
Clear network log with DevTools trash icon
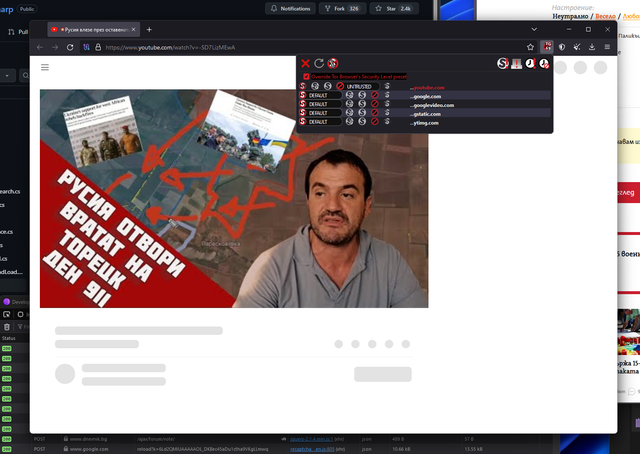click(7, 327)
